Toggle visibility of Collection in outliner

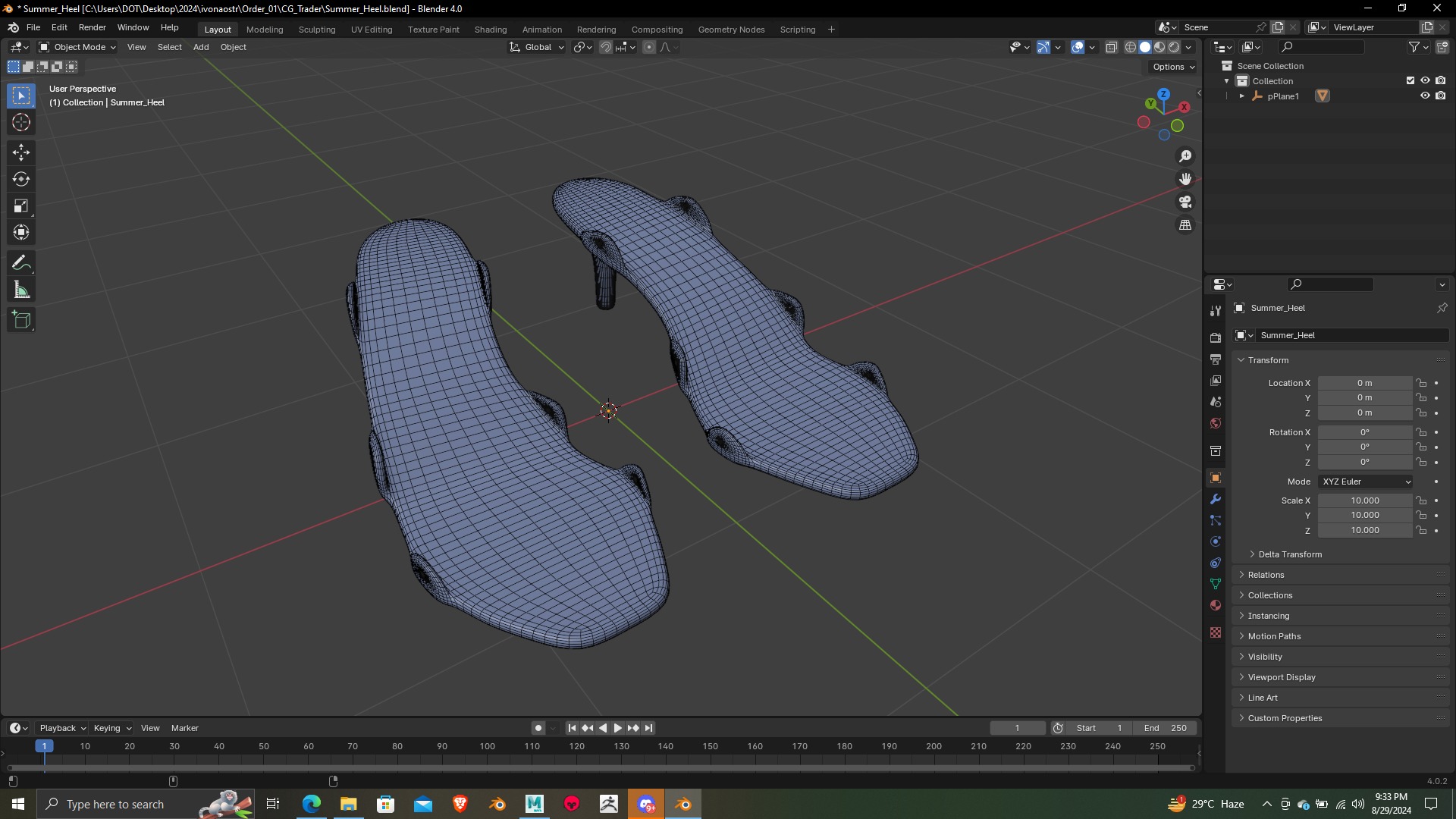pyautogui.click(x=1425, y=80)
